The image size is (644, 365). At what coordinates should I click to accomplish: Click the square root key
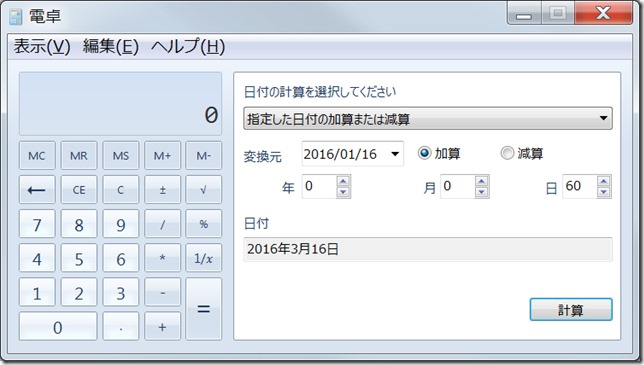[x=204, y=190]
